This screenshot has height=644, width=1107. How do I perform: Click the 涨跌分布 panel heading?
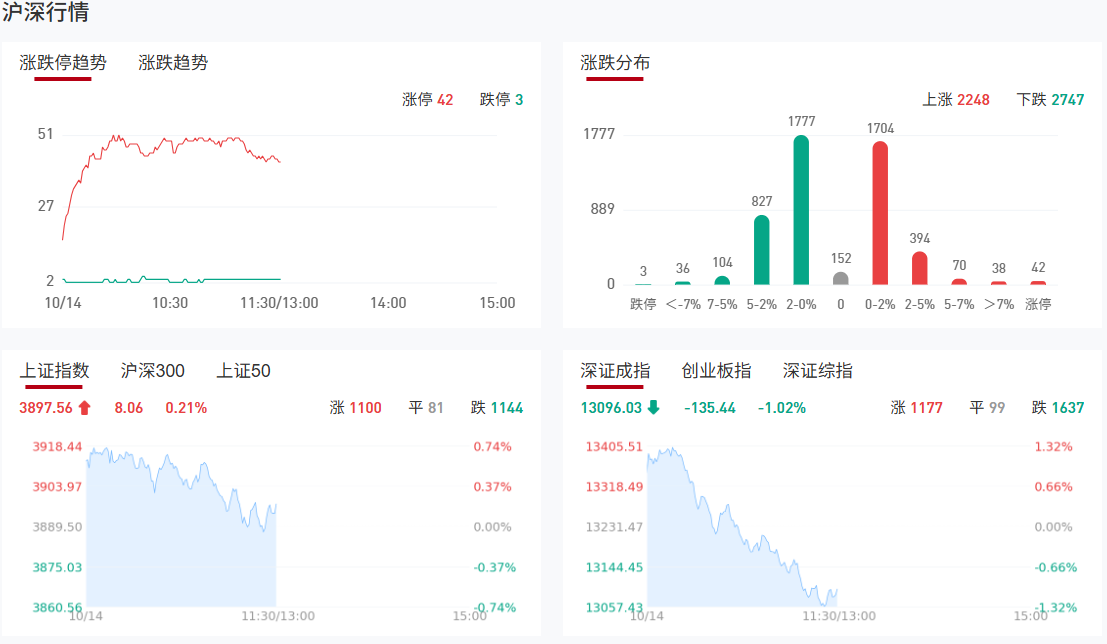point(615,63)
